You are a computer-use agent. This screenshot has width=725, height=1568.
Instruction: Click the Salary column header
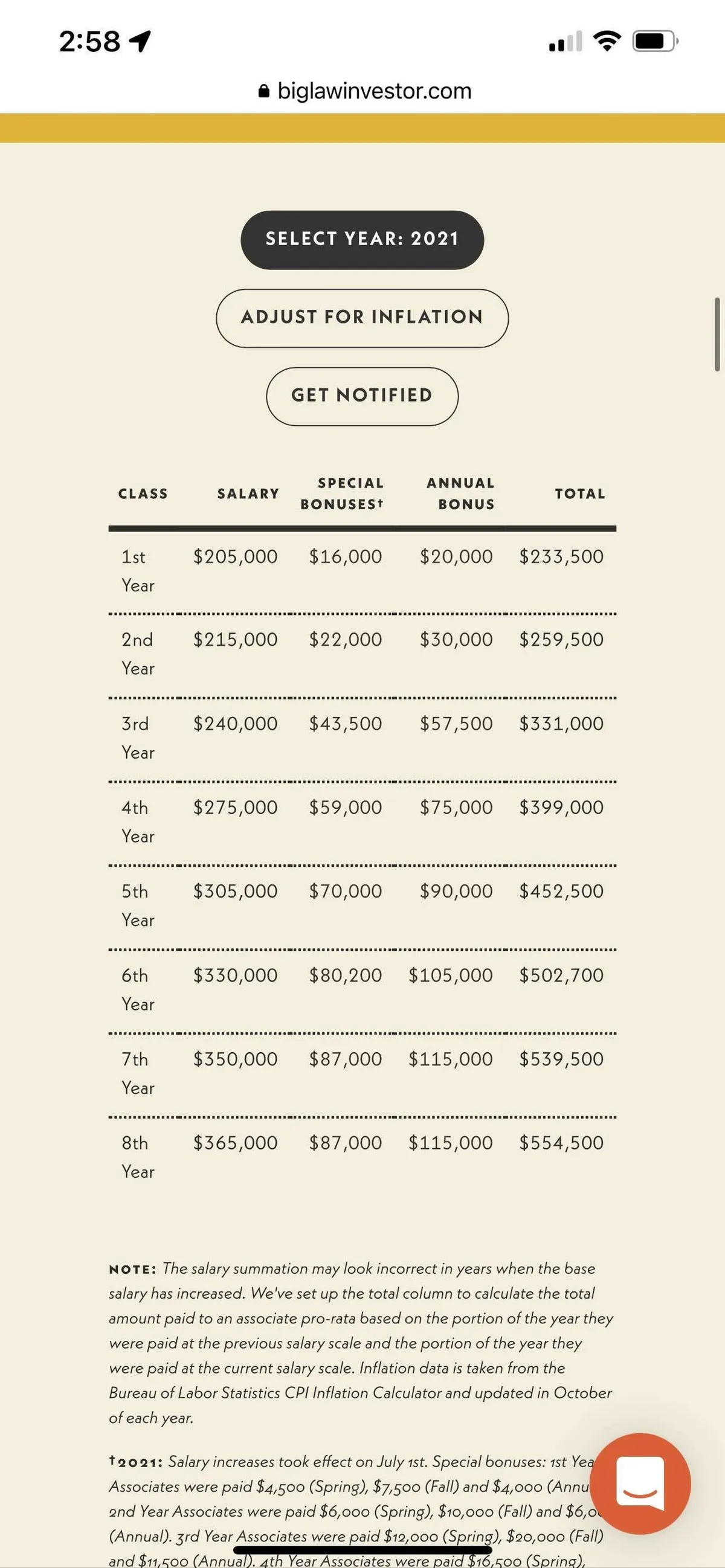click(x=248, y=493)
